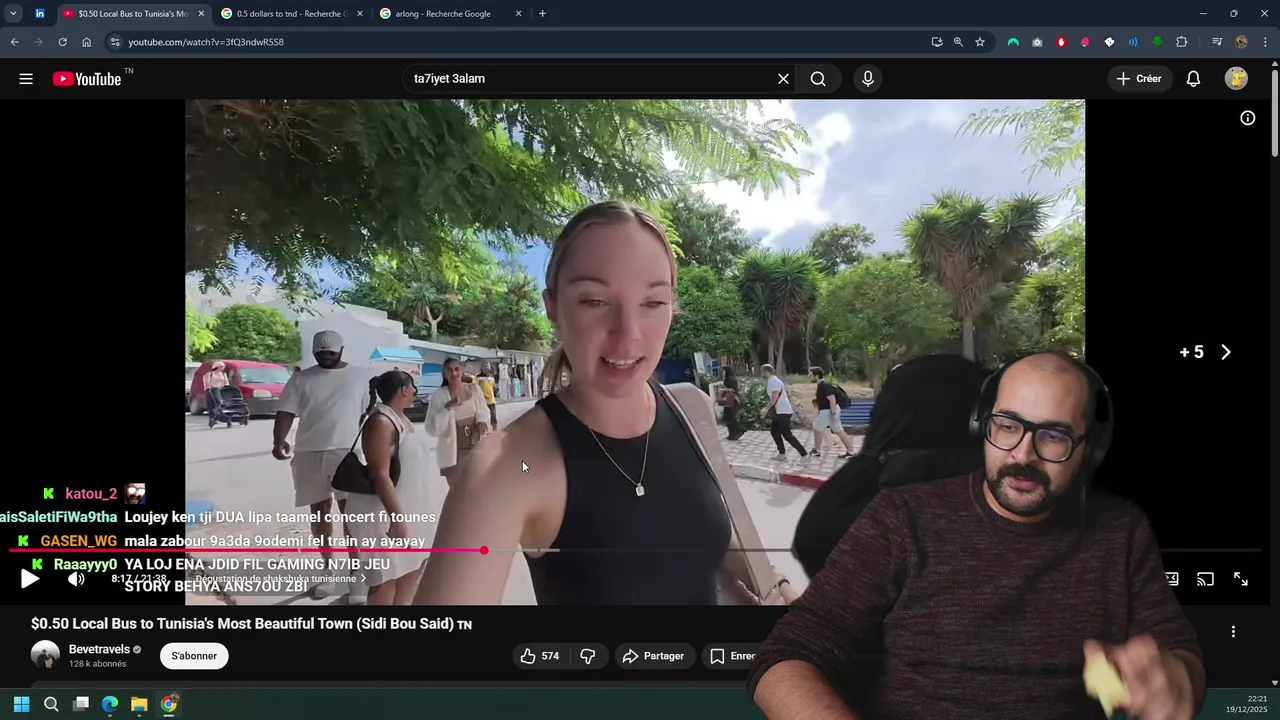Open the camera screenshot extension

coord(1037,42)
